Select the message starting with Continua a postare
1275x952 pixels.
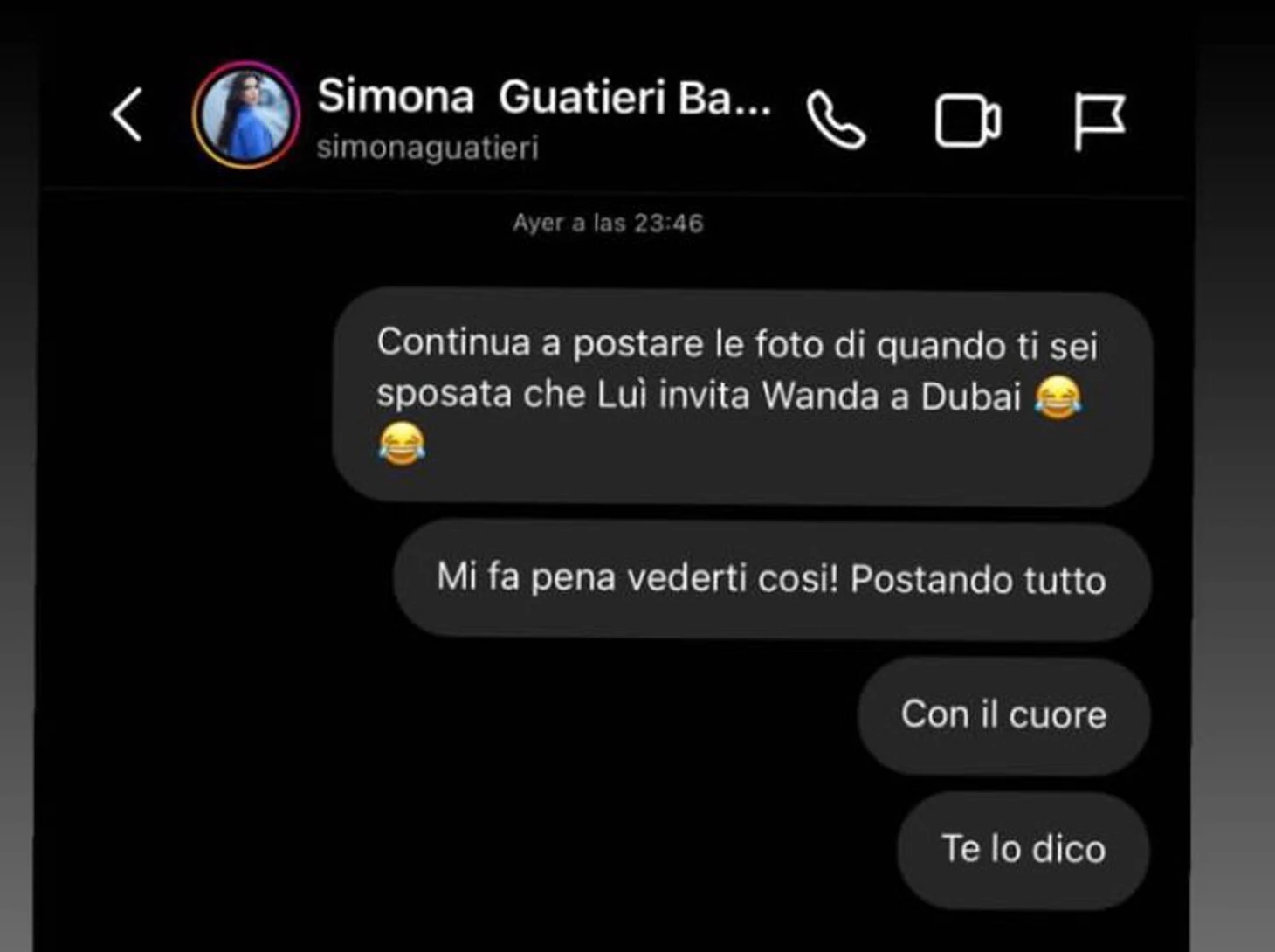coord(742,397)
